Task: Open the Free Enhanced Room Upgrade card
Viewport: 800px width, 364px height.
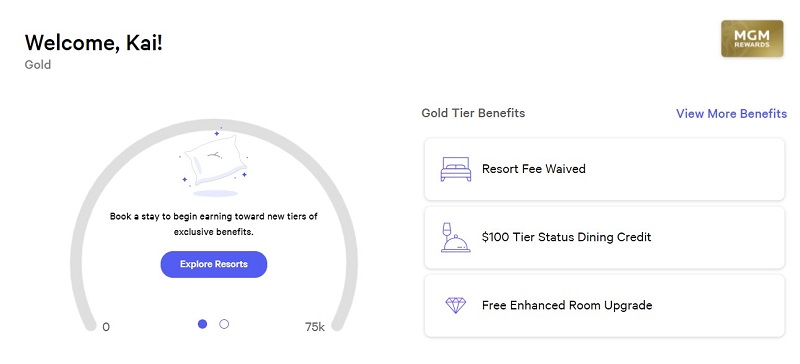Action: (604, 305)
